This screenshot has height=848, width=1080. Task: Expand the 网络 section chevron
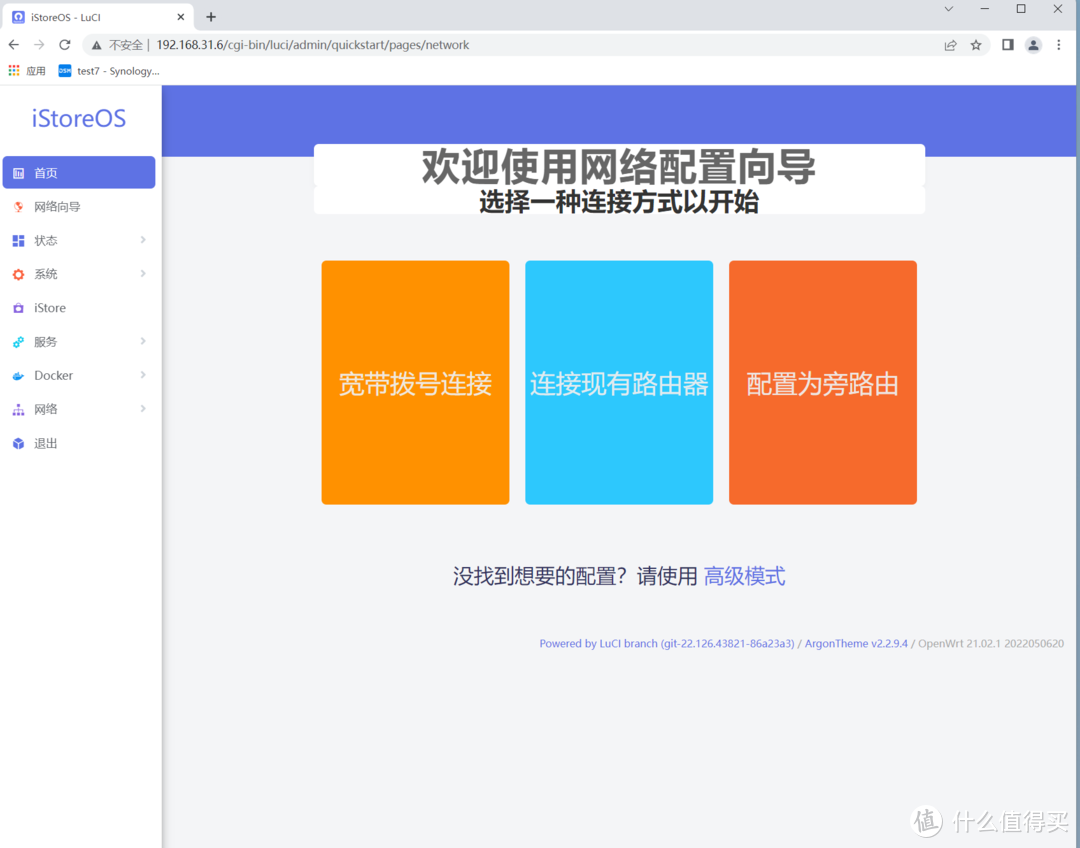pyautogui.click(x=143, y=409)
